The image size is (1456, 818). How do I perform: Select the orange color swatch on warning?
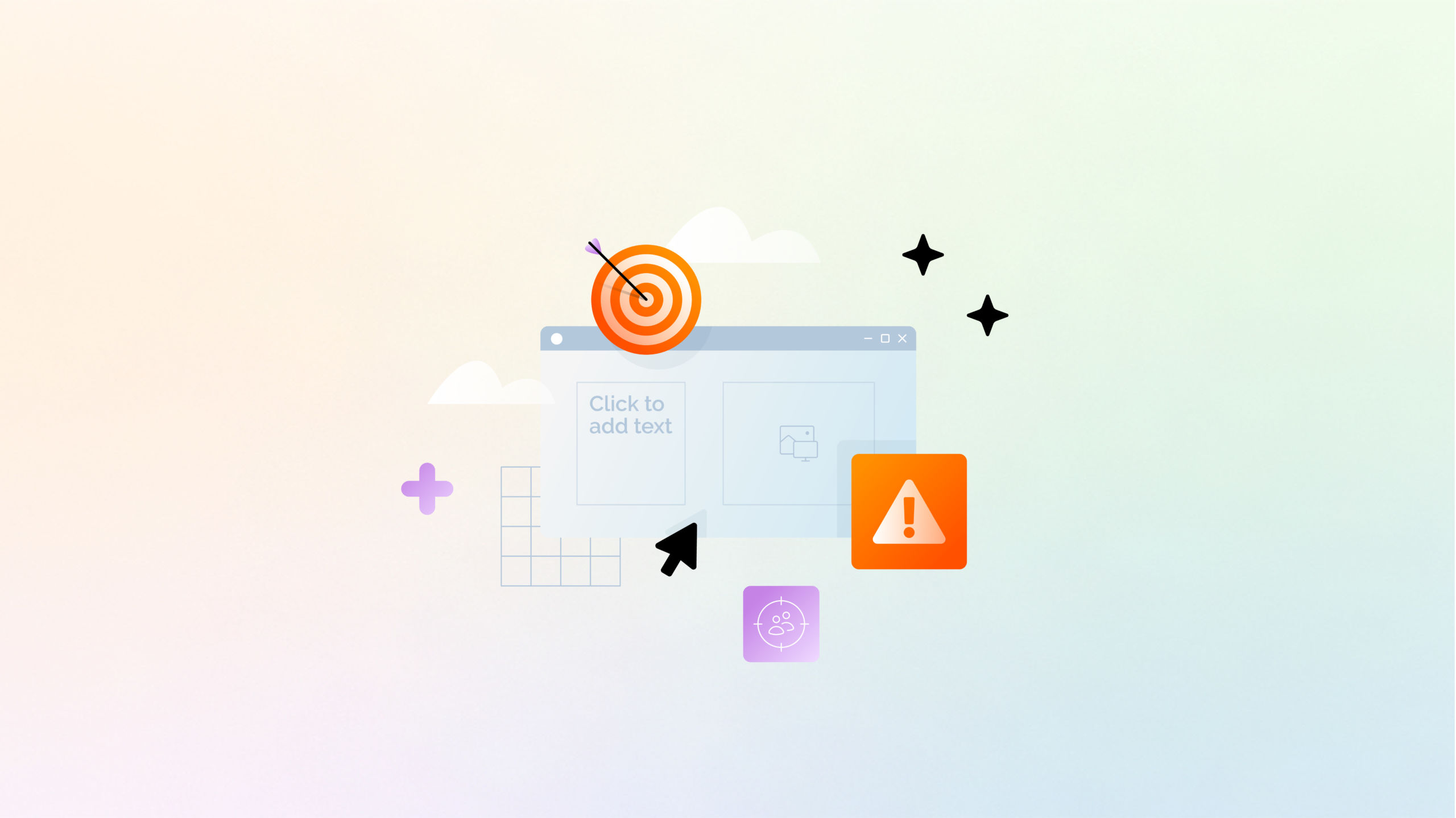pyautogui.click(x=909, y=510)
